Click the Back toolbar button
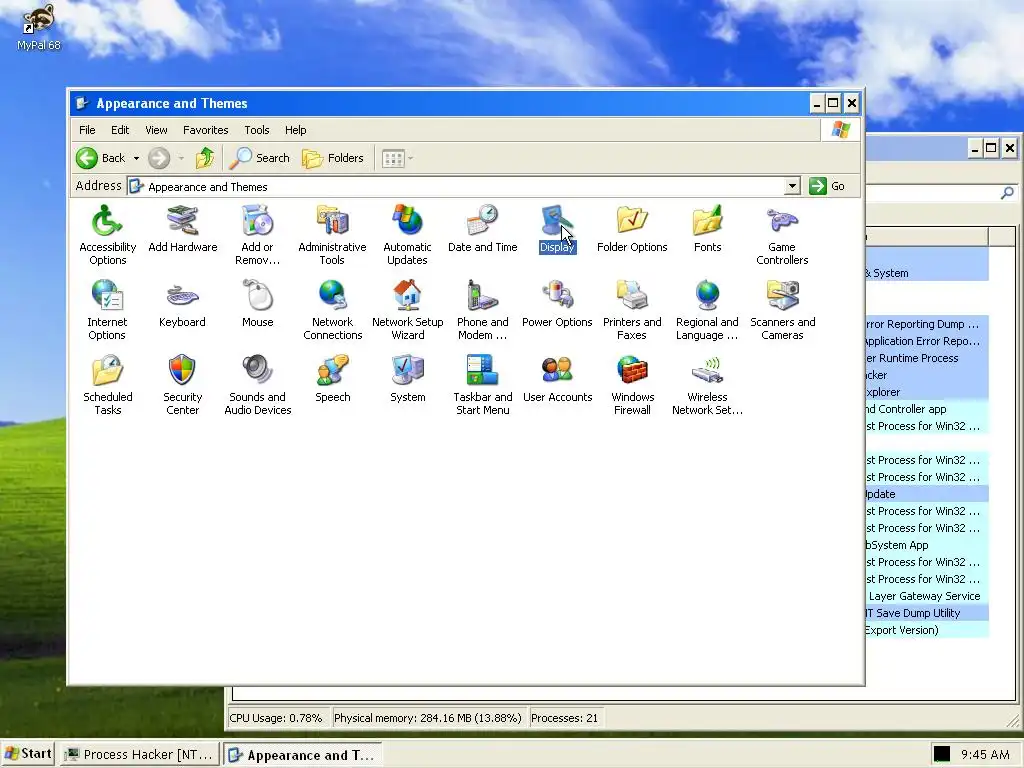The width and height of the screenshot is (1024, 768). [x=101, y=158]
